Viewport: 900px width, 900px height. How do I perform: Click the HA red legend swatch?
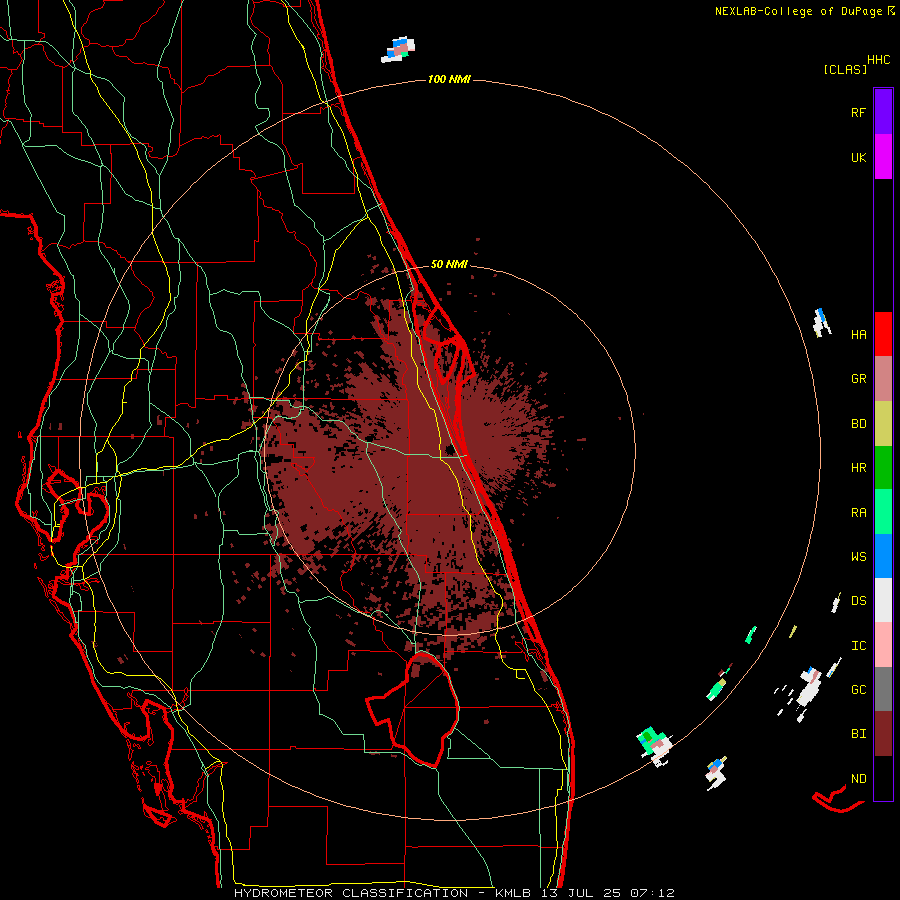point(883,334)
